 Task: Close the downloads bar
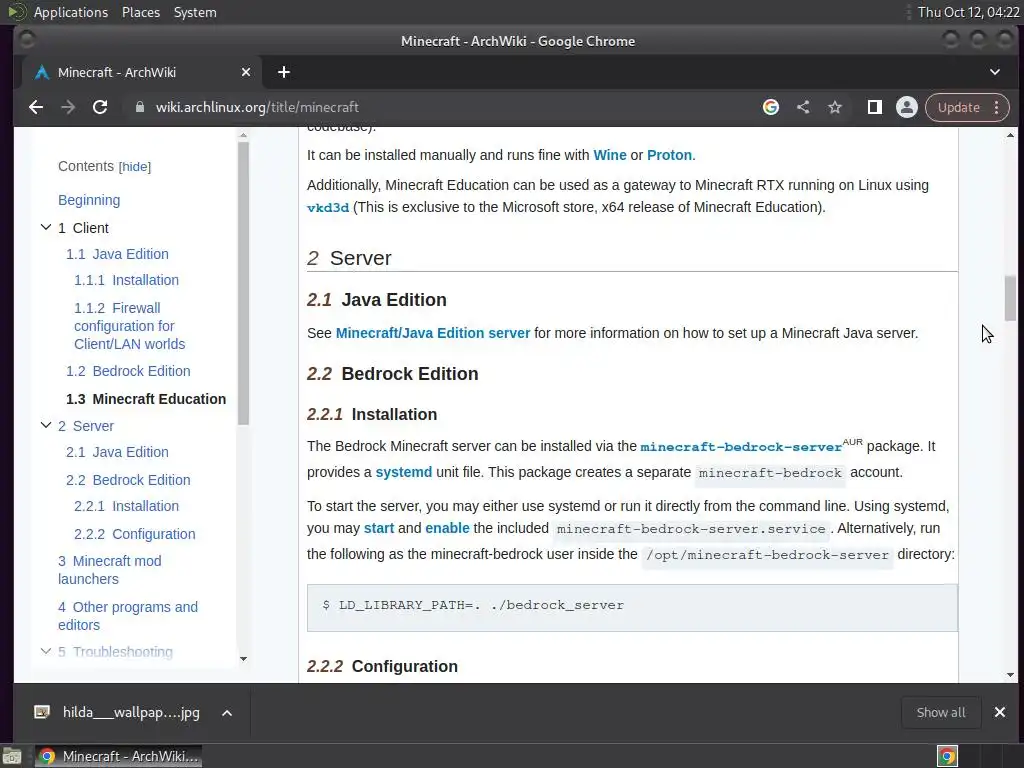pos(1000,712)
